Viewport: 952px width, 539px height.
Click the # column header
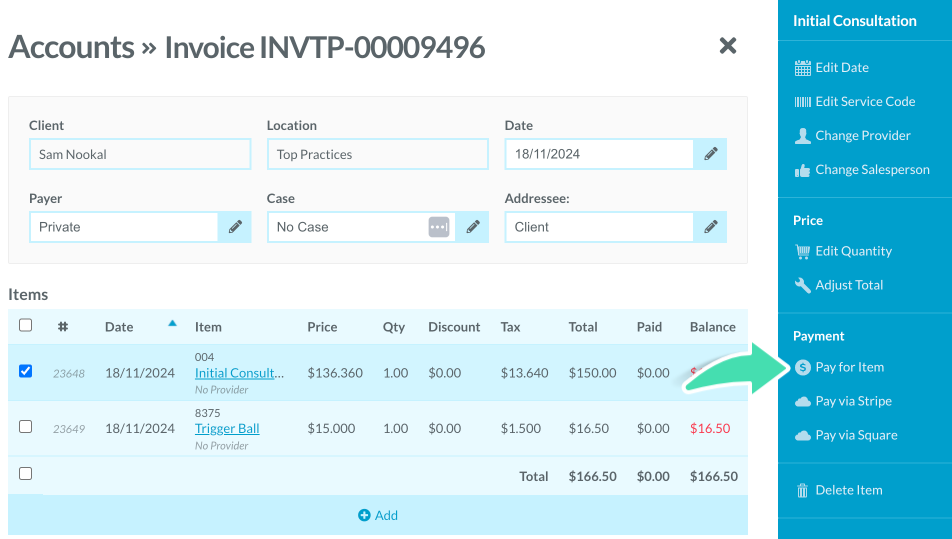pyautogui.click(x=63, y=327)
